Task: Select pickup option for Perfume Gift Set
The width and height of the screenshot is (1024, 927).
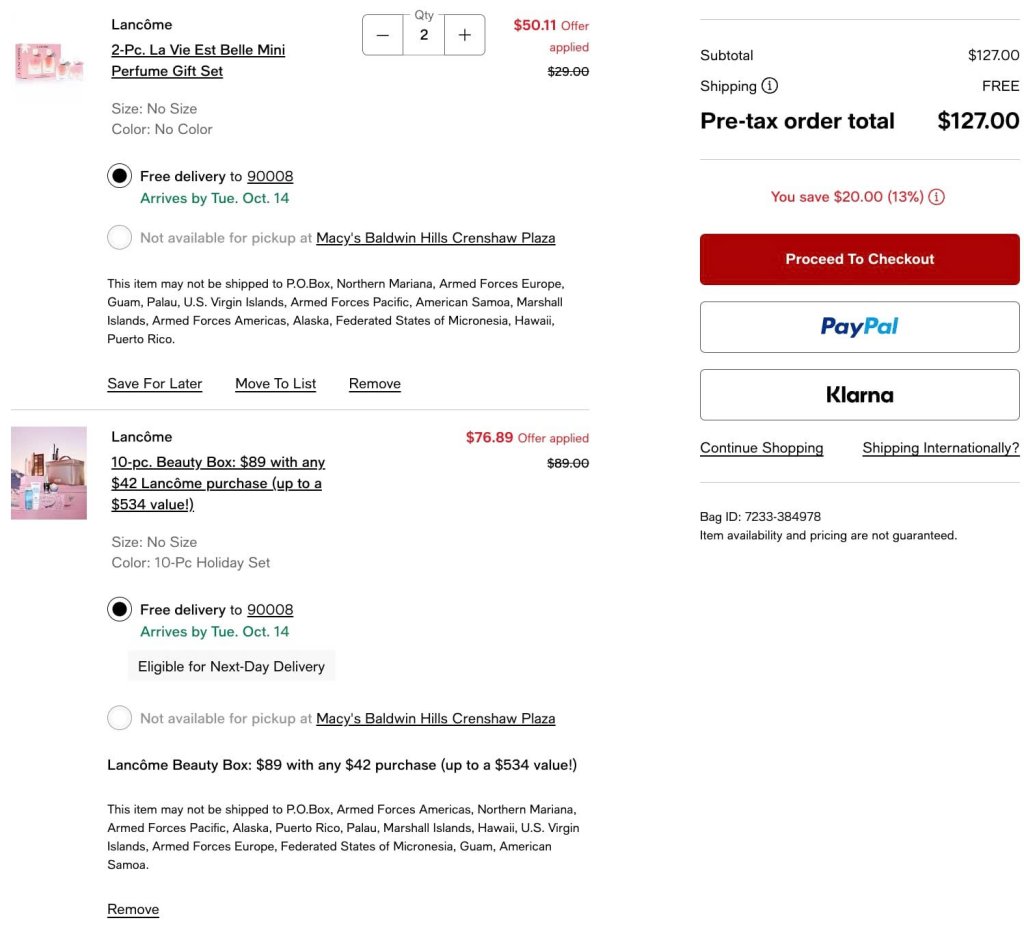Action: [x=120, y=238]
